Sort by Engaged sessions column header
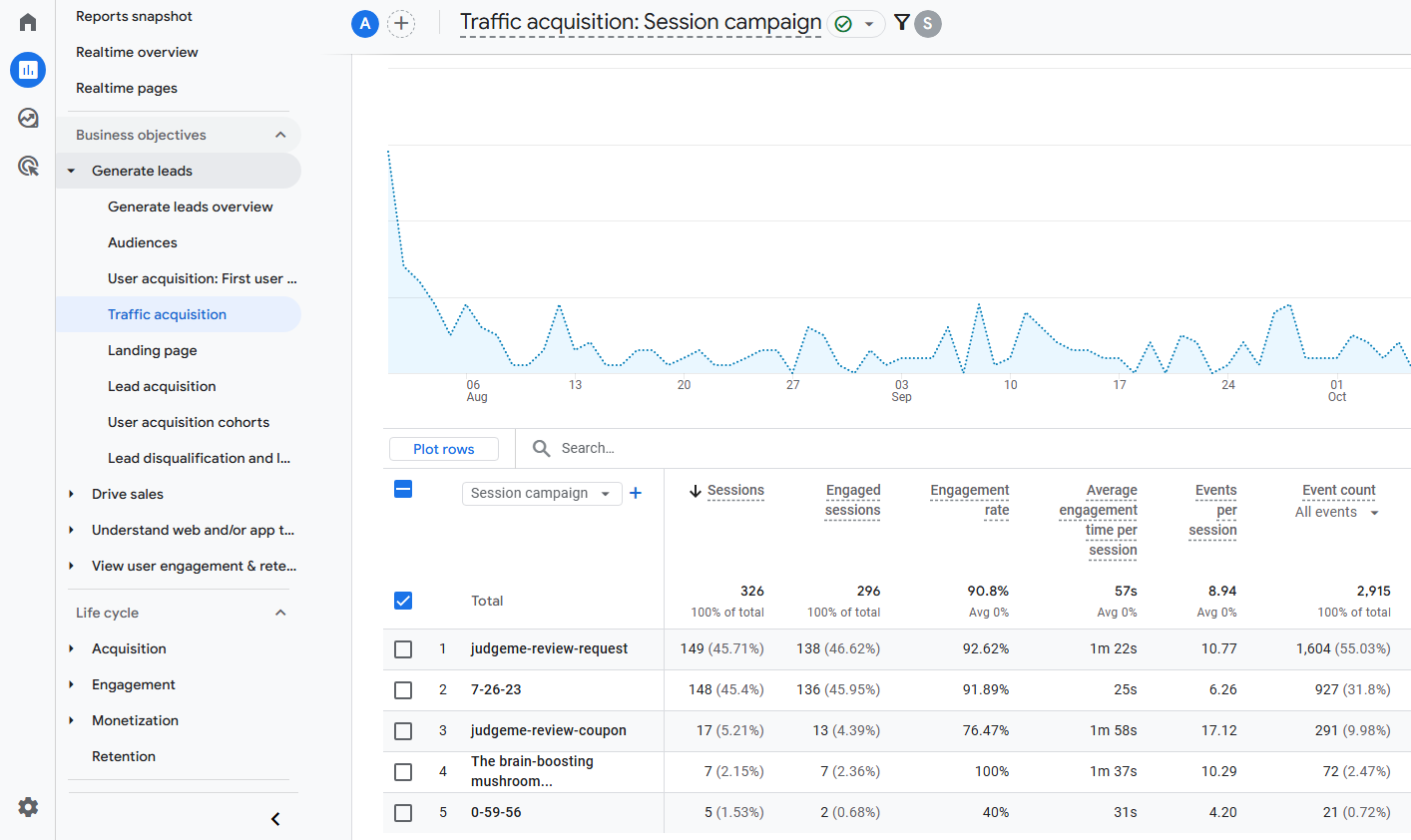1411x840 pixels. [x=852, y=500]
